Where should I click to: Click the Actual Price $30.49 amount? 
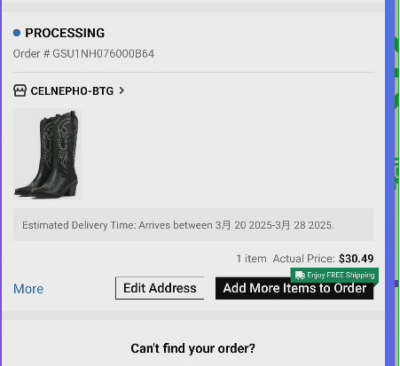point(356,258)
